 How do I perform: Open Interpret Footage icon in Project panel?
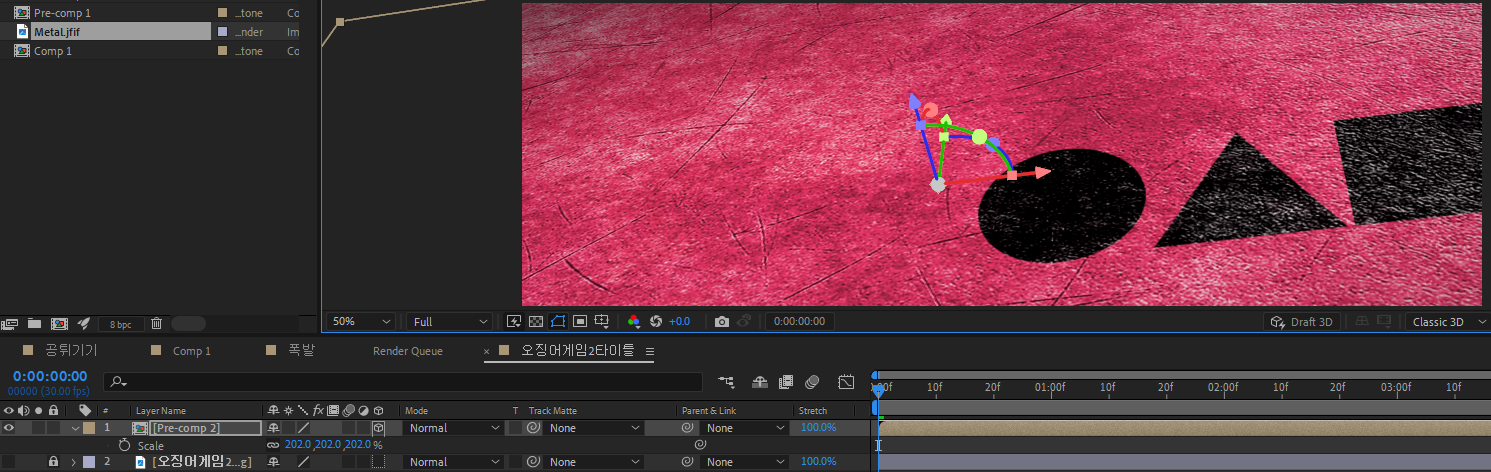[10, 323]
